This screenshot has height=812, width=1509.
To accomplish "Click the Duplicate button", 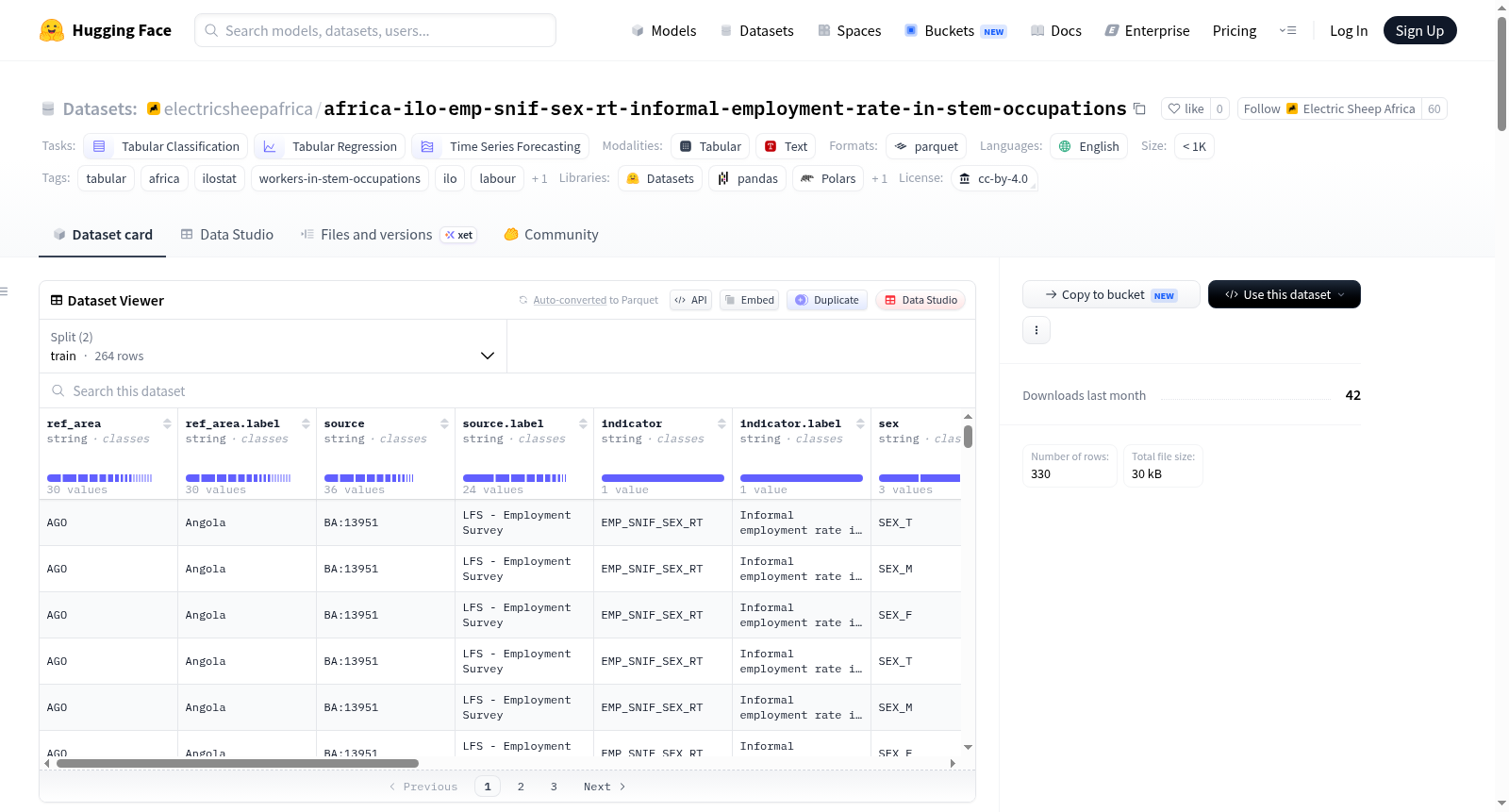I will pyautogui.click(x=827, y=300).
